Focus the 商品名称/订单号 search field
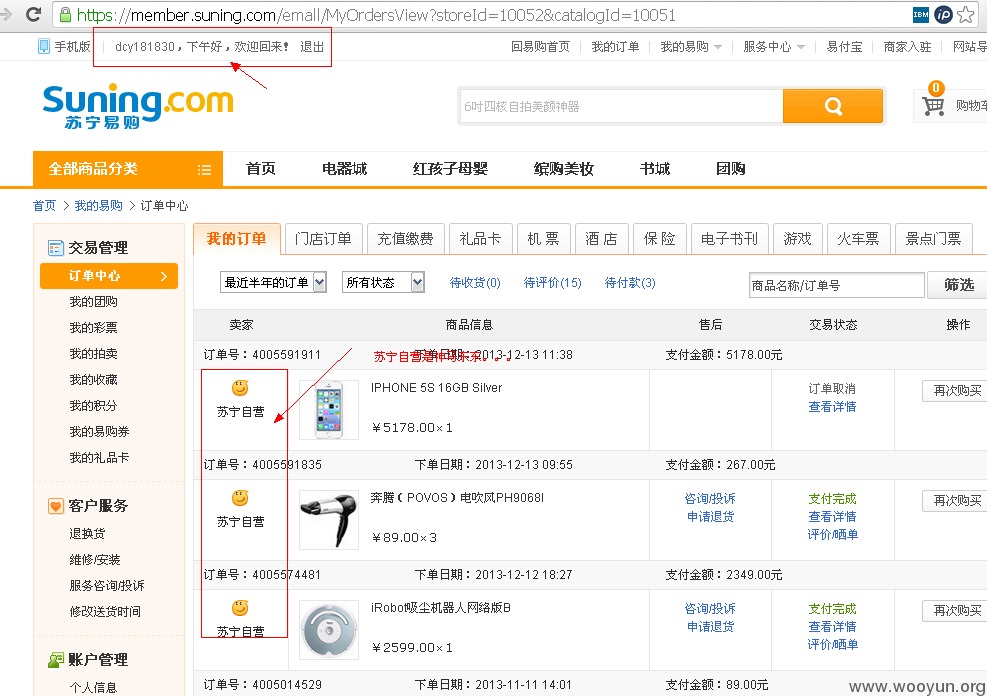 pyautogui.click(x=836, y=285)
